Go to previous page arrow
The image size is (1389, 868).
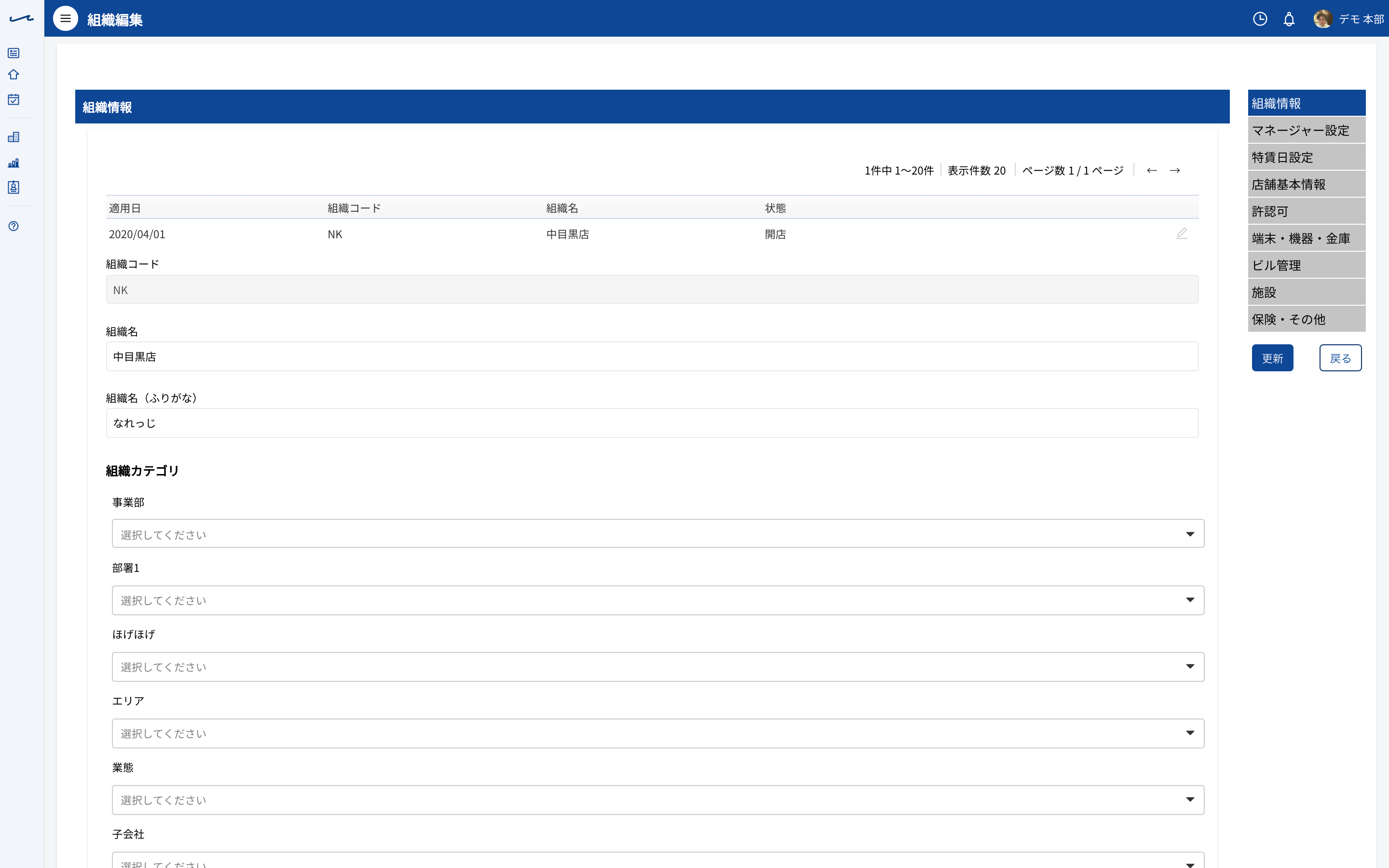click(1151, 171)
